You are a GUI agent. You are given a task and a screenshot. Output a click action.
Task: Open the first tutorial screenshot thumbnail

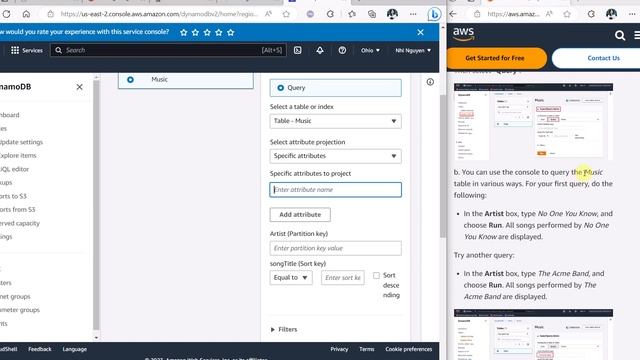(x=533, y=122)
